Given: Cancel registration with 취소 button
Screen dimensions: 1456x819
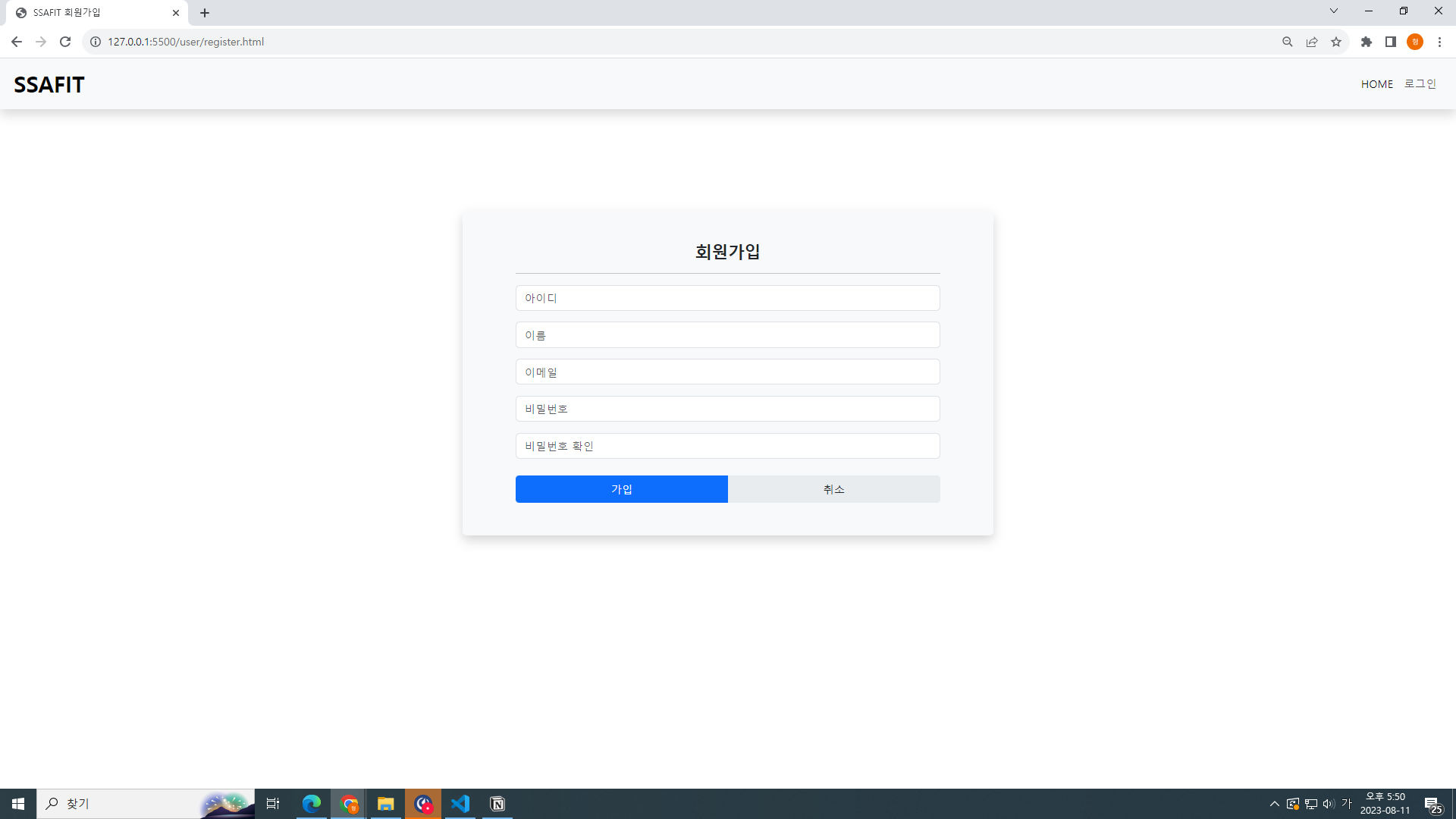Looking at the screenshot, I should (x=834, y=489).
